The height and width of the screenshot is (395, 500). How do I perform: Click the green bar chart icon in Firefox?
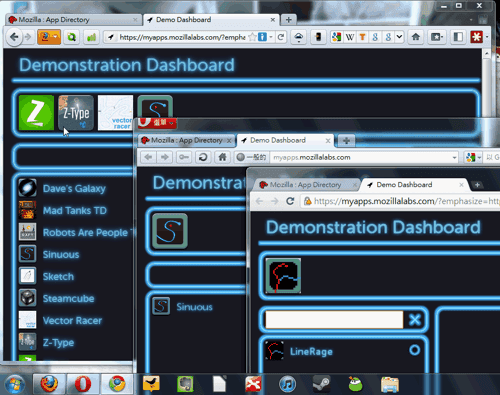[91, 37]
